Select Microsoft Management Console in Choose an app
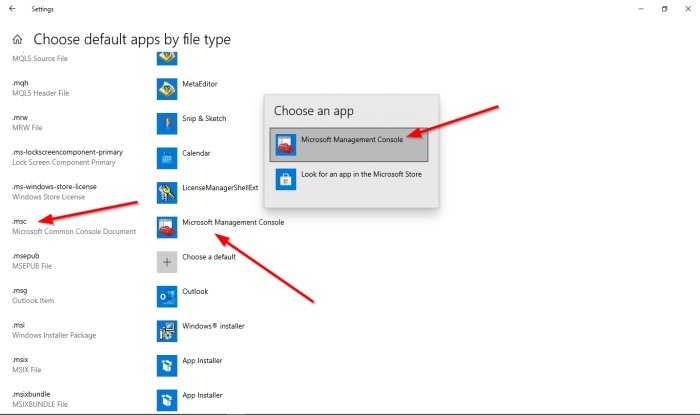 pyautogui.click(x=349, y=145)
